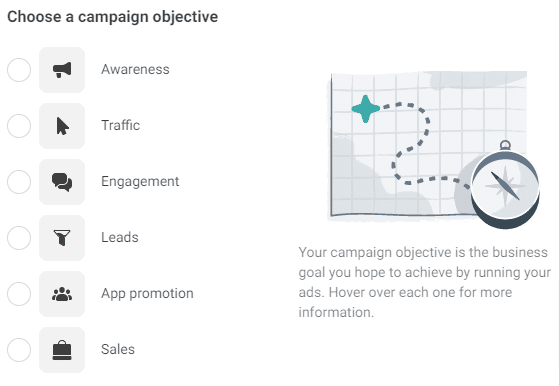Select the Engagement radio button

click(19, 182)
